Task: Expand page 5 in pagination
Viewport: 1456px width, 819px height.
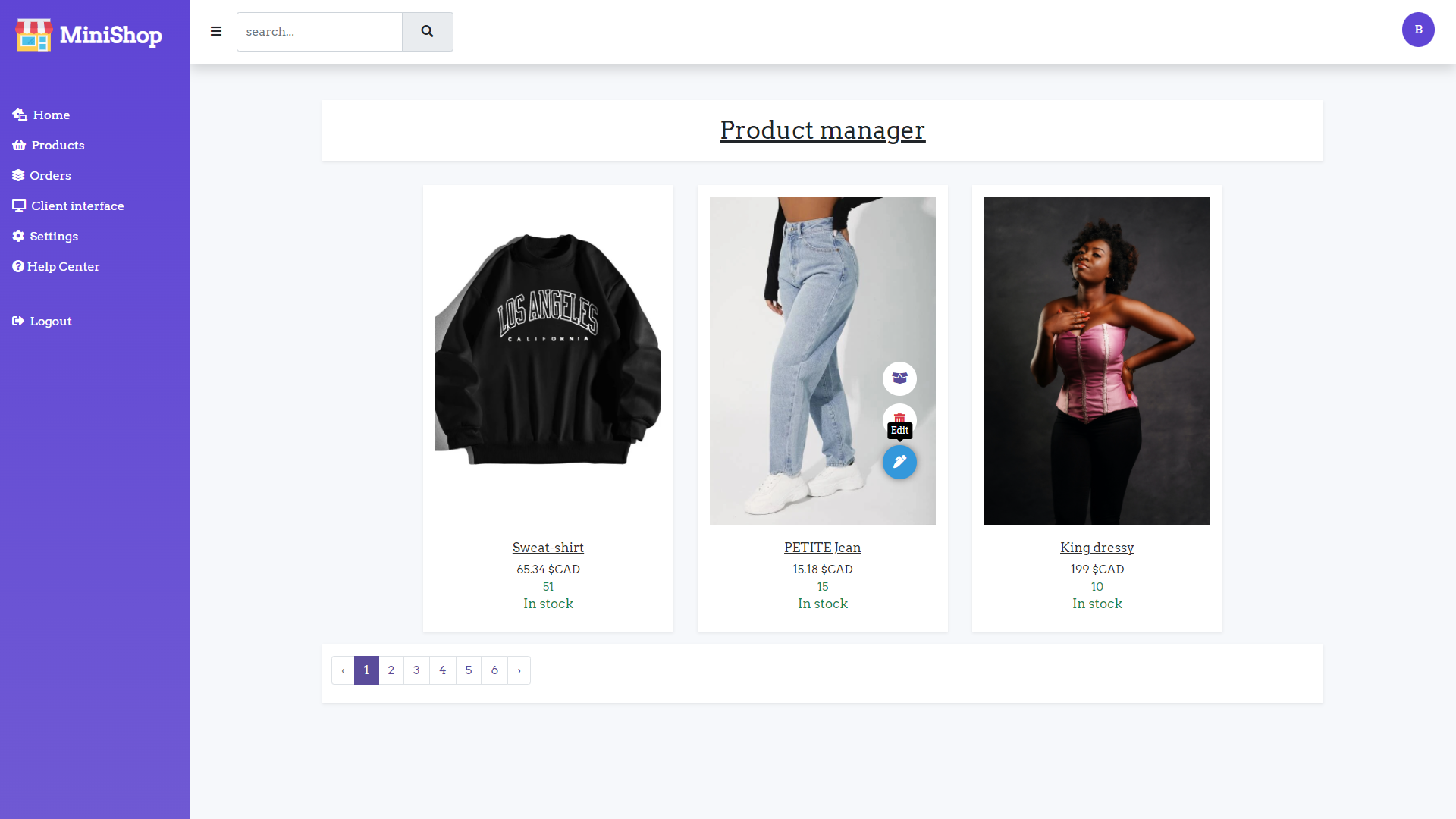Action: coord(469,670)
